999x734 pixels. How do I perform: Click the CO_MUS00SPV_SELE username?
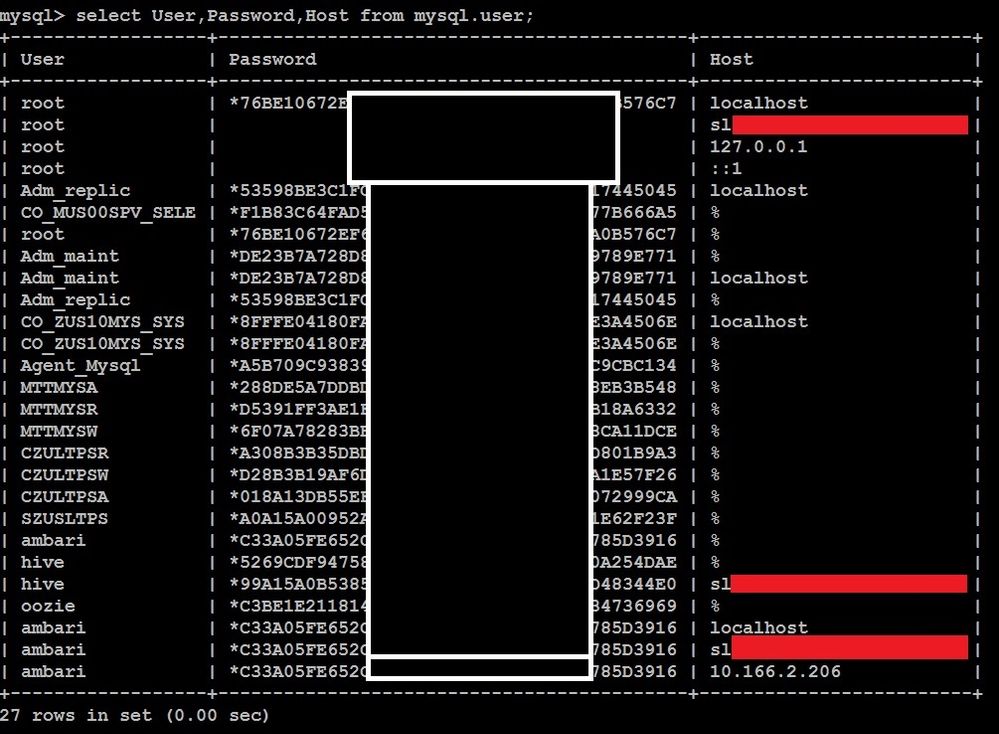108,212
